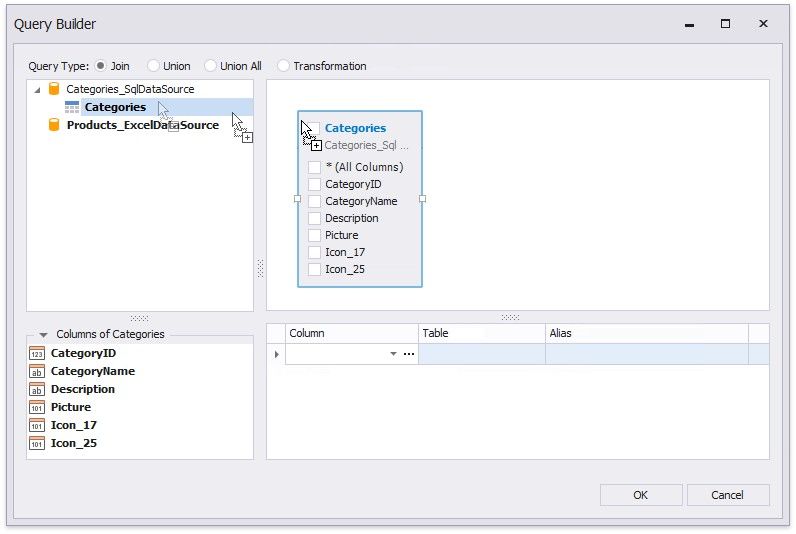Click the Categories_SqlDataSource database icon

click(54, 89)
